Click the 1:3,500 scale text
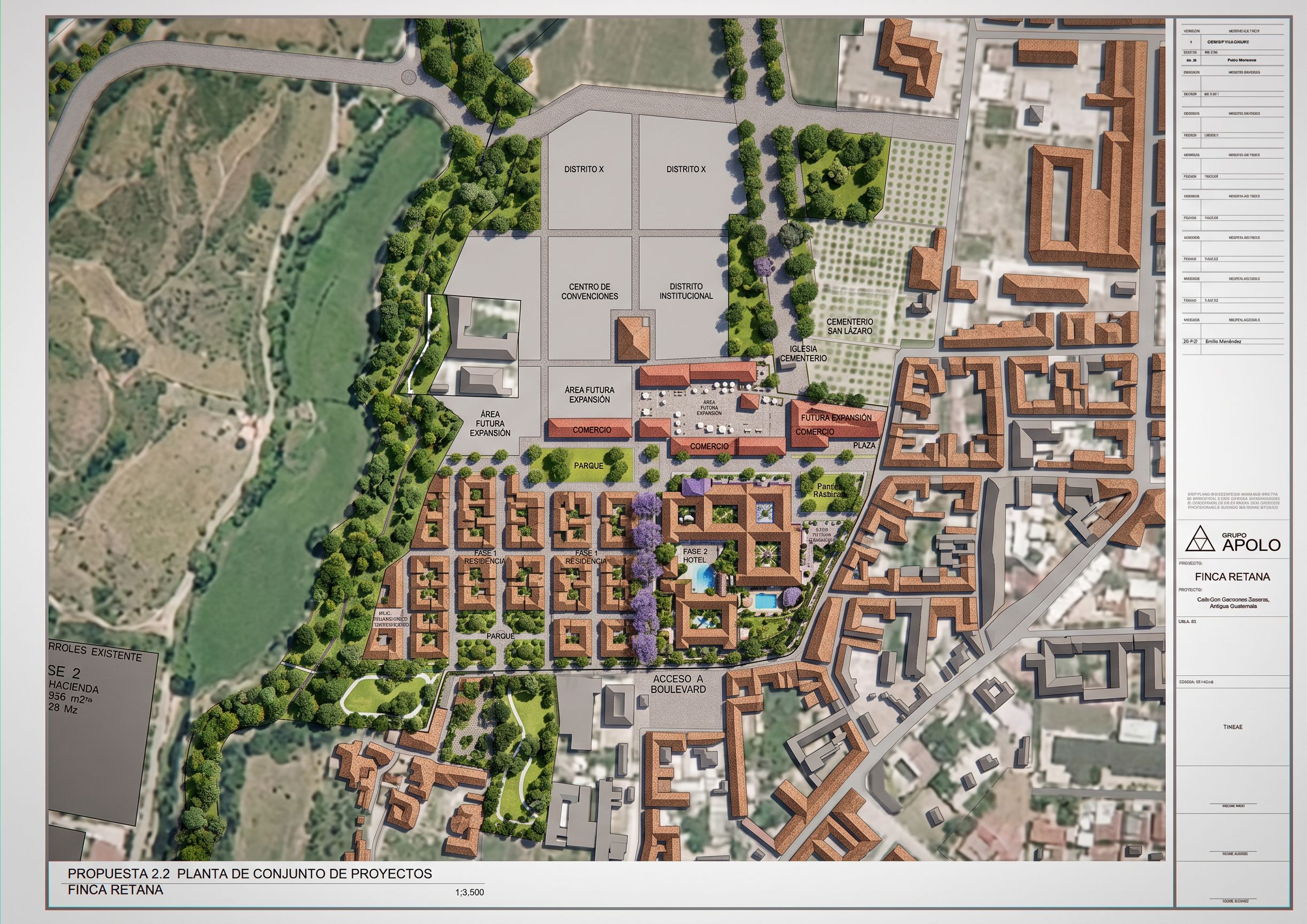The width and height of the screenshot is (1307, 924). point(469,892)
